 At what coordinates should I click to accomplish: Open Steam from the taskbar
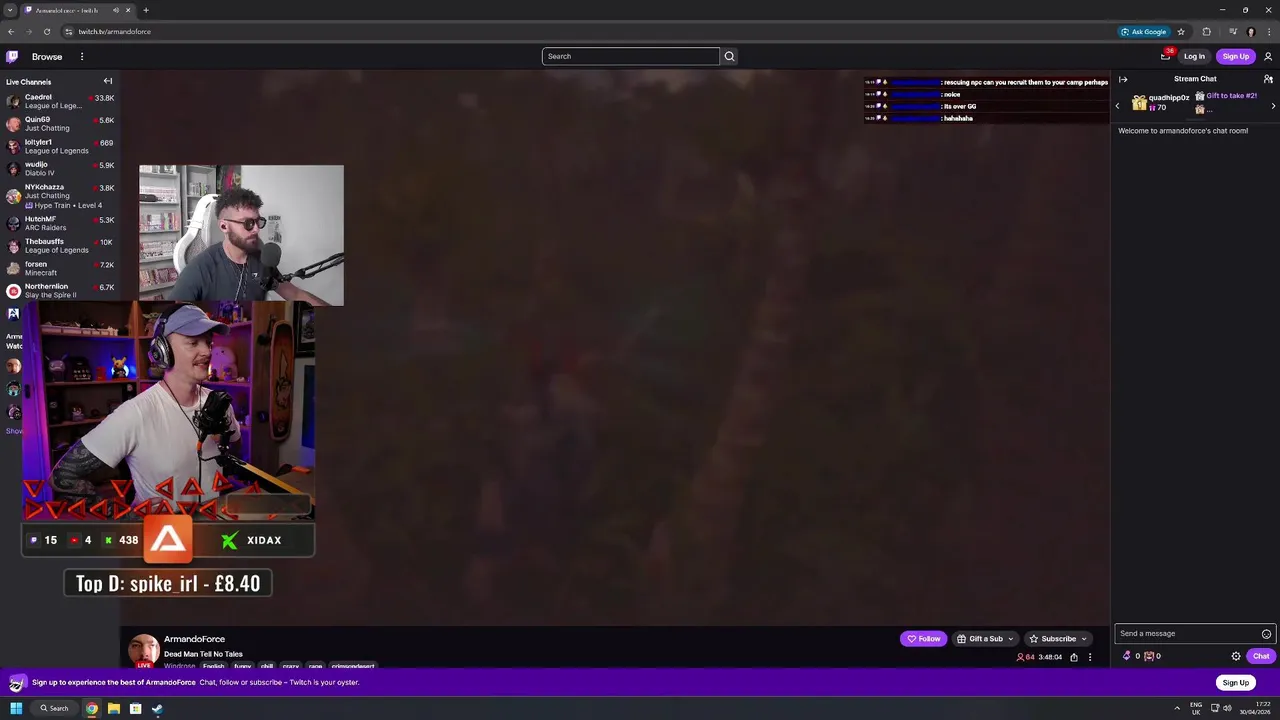pos(157,708)
